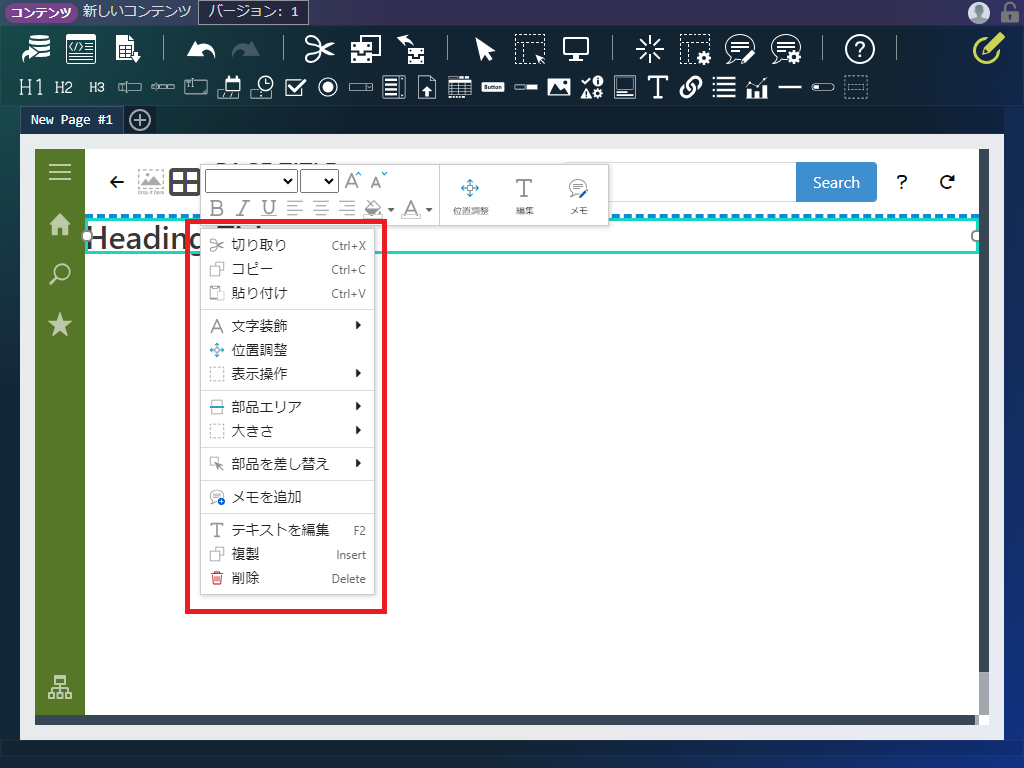Open the font family dropdown
1024x768 pixels.
coord(251,181)
